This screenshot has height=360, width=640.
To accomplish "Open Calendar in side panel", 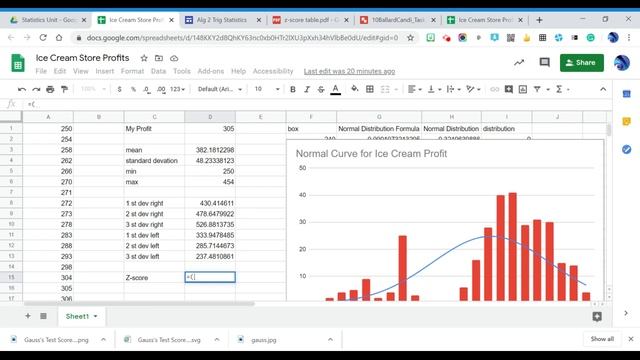I will click(x=627, y=94).
